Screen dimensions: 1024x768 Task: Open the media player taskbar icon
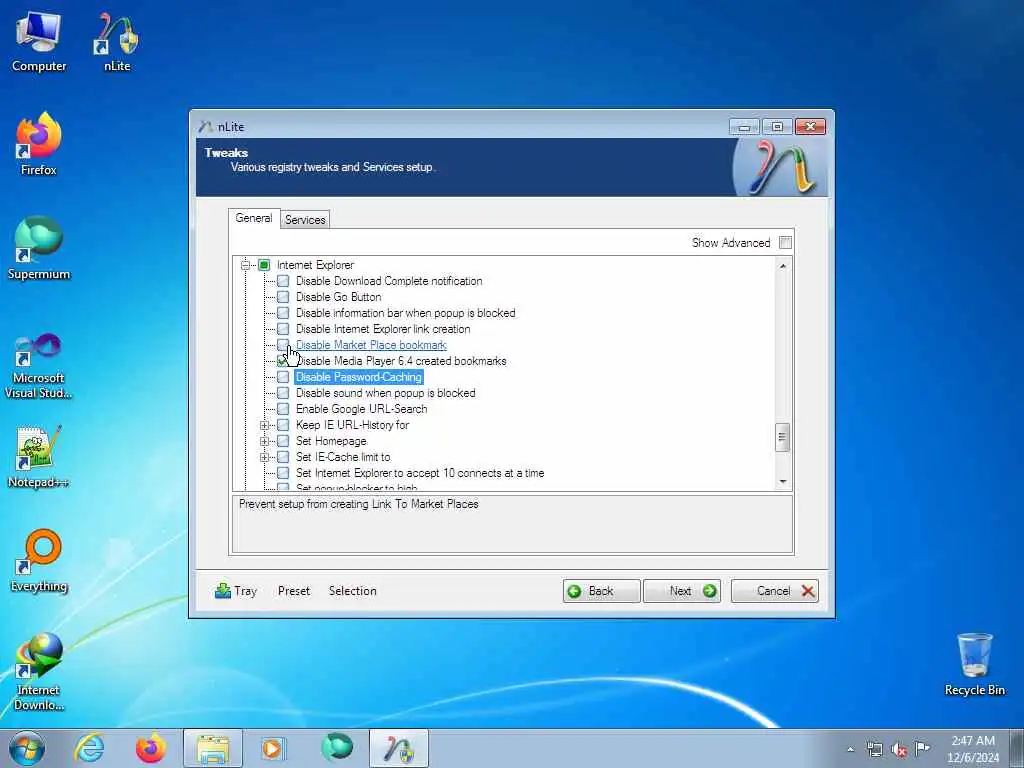[x=272, y=748]
